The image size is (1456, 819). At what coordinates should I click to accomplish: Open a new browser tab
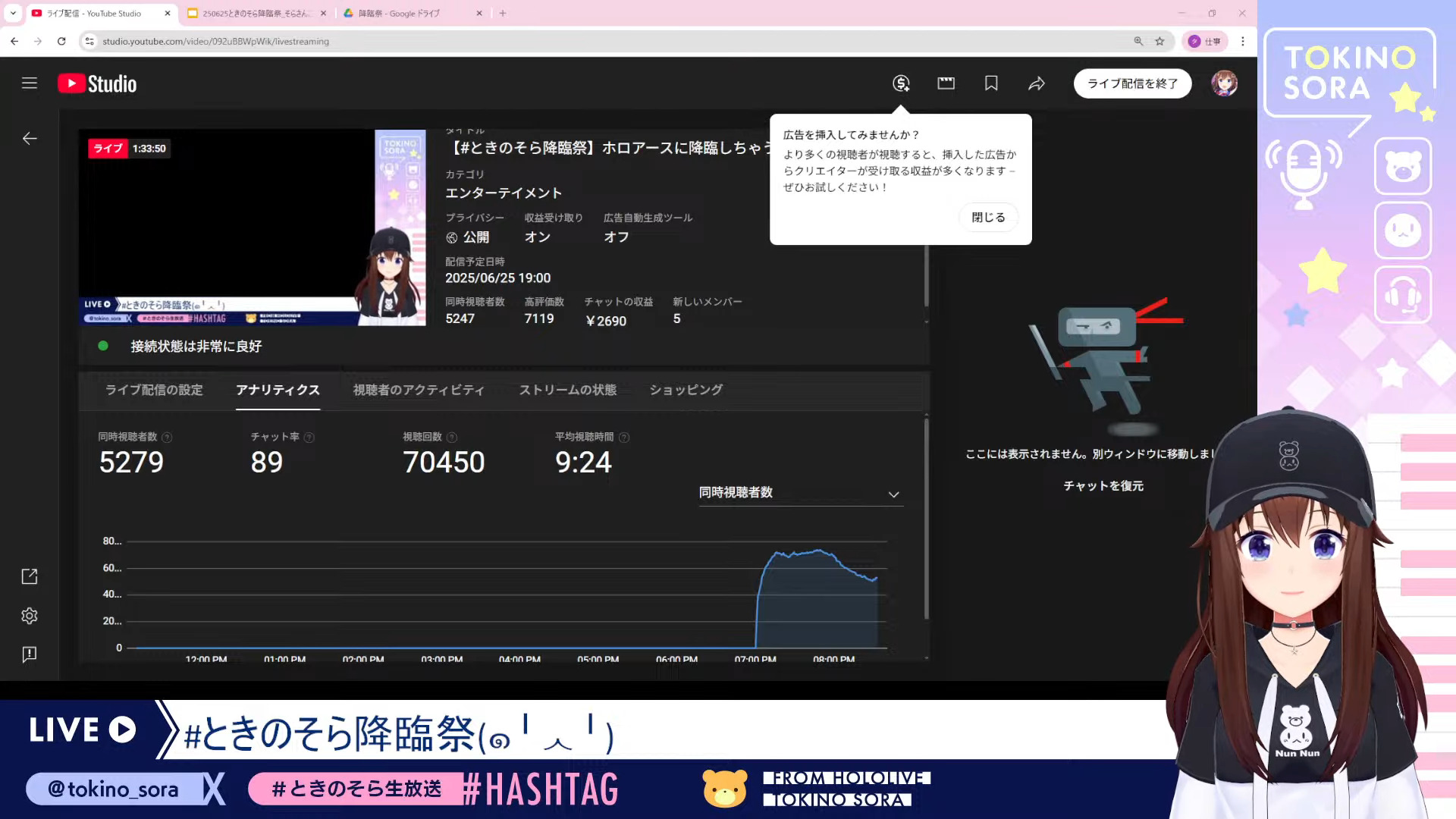click(x=503, y=13)
